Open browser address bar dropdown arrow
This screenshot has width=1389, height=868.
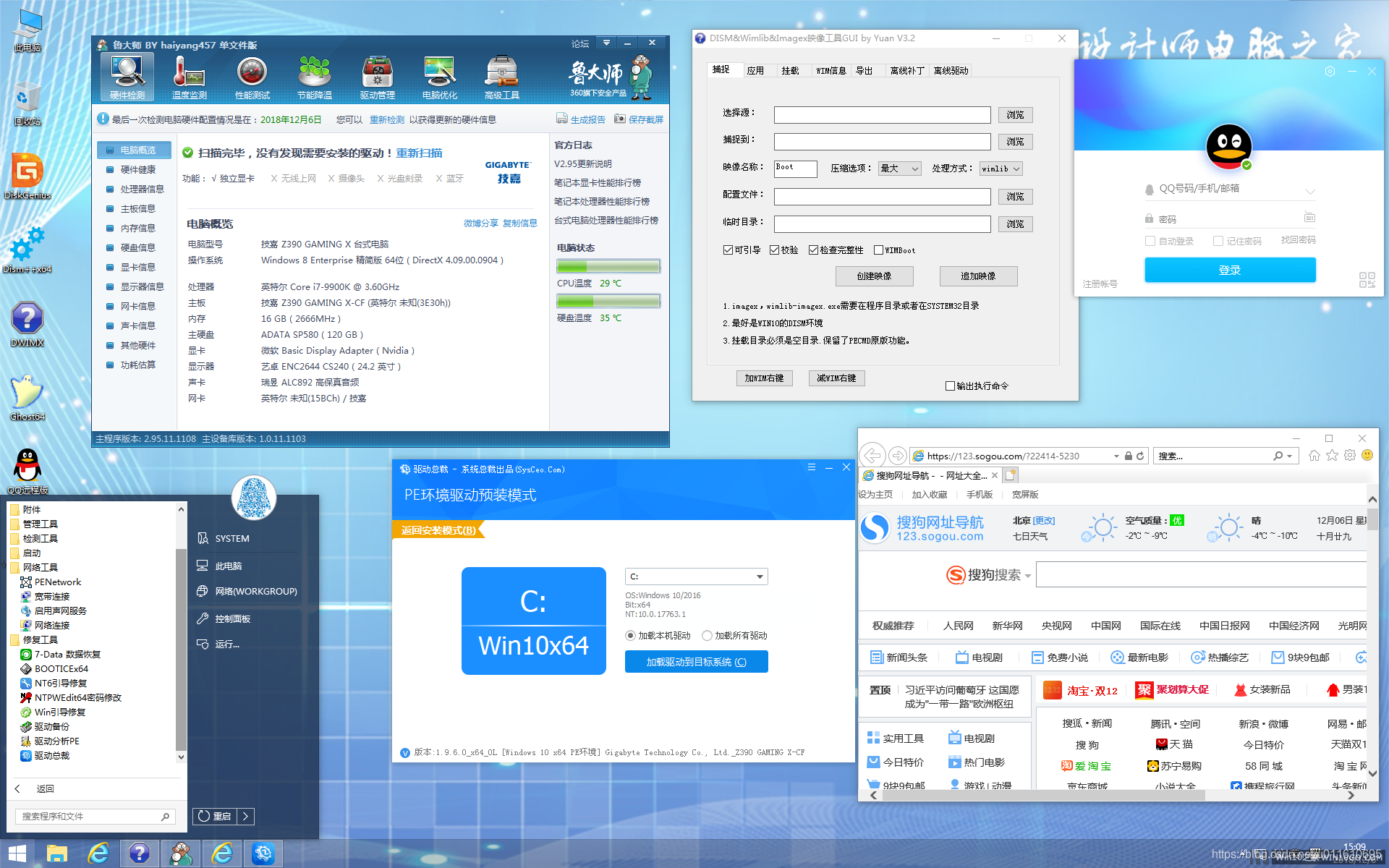click(x=1116, y=456)
